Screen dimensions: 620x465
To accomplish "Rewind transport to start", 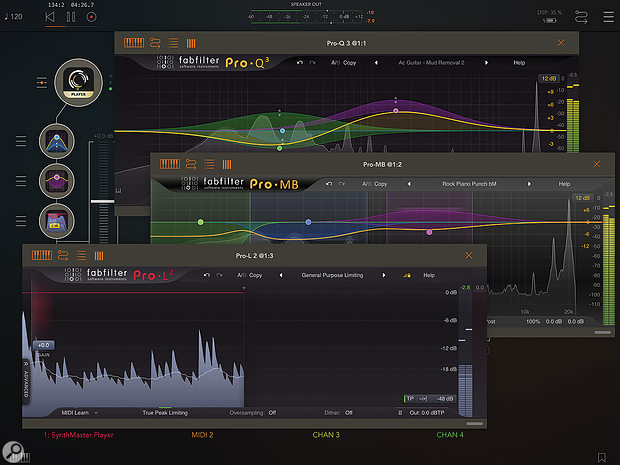I will coord(50,17).
